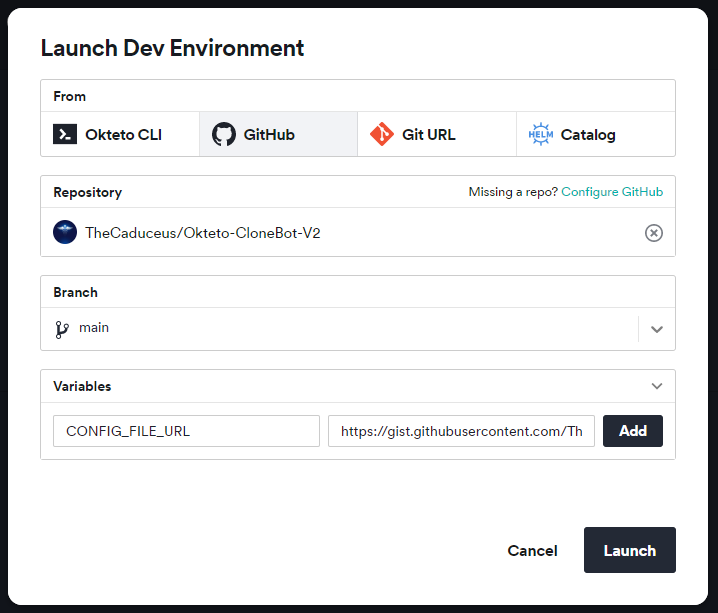Open the Configure GitHub link
Screen dimensions: 718x613
(x=612, y=192)
